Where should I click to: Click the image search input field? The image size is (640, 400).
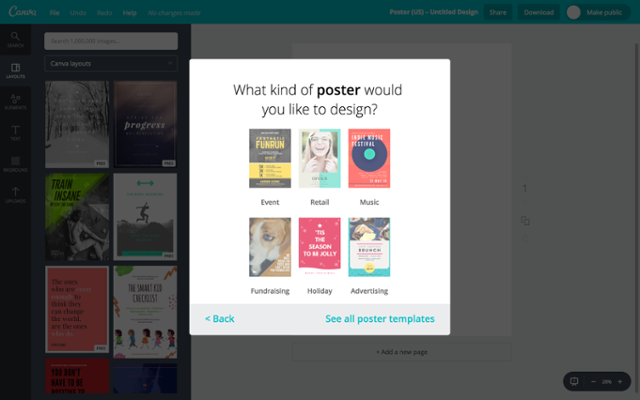(111, 41)
